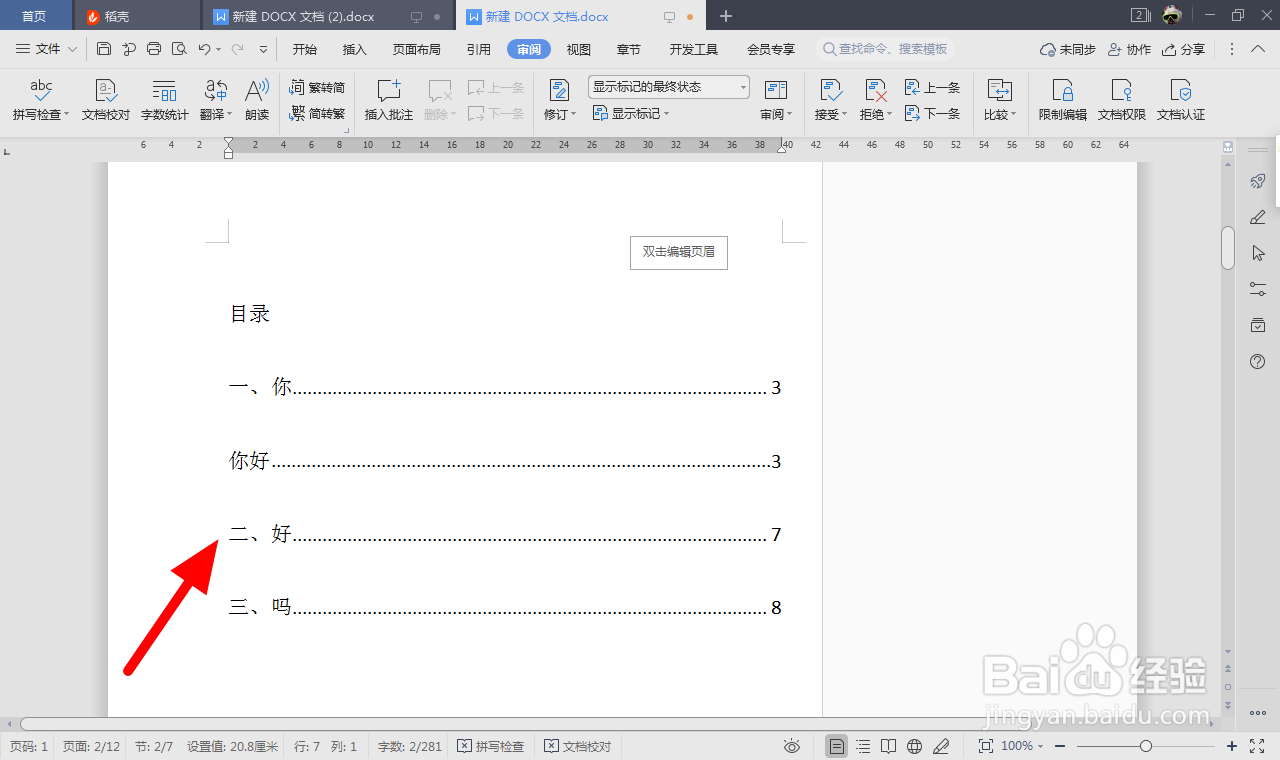Viewport: 1280px width, 760px height.
Task: Open the File (文件) menu dropdown
Action: point(47,49)
